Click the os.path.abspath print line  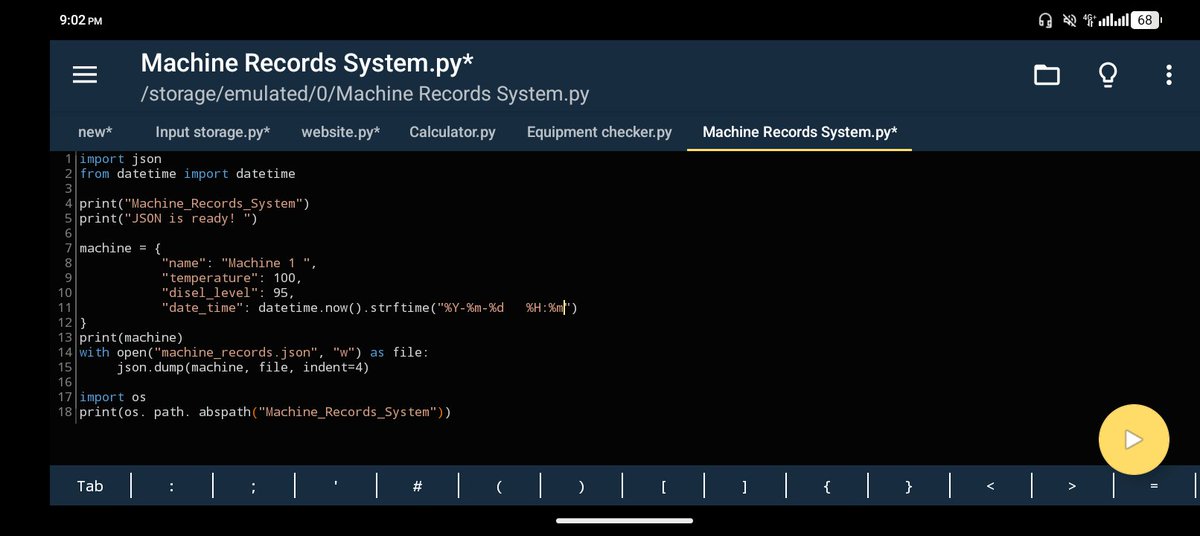click(x=265, y=412)
